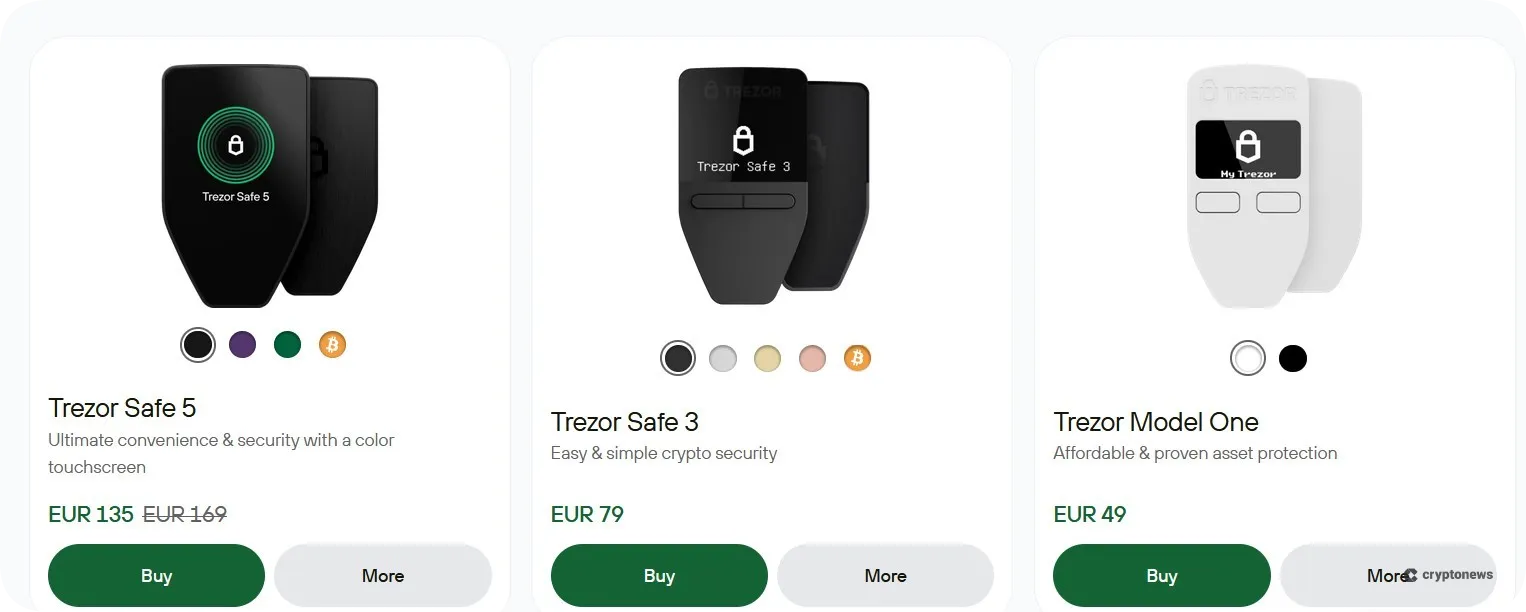Buy the Trezor Safe 5
Image resolution: width=1526 pixels, height=612 pixels.
coord(156,575)
